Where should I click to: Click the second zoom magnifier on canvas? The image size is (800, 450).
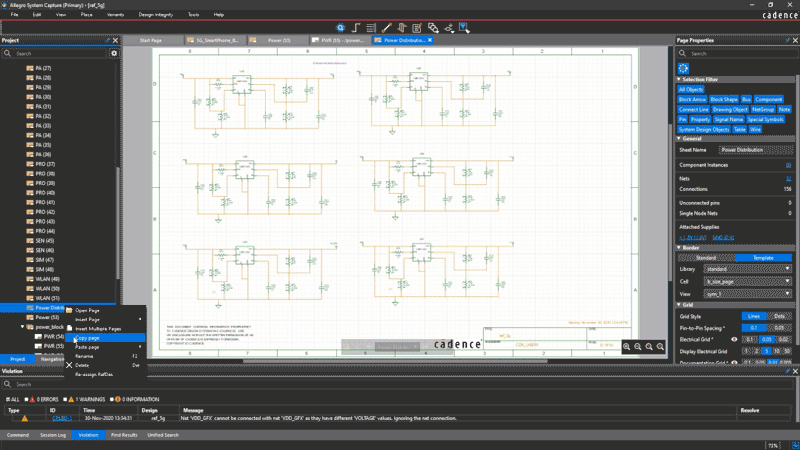click(638, 346)
